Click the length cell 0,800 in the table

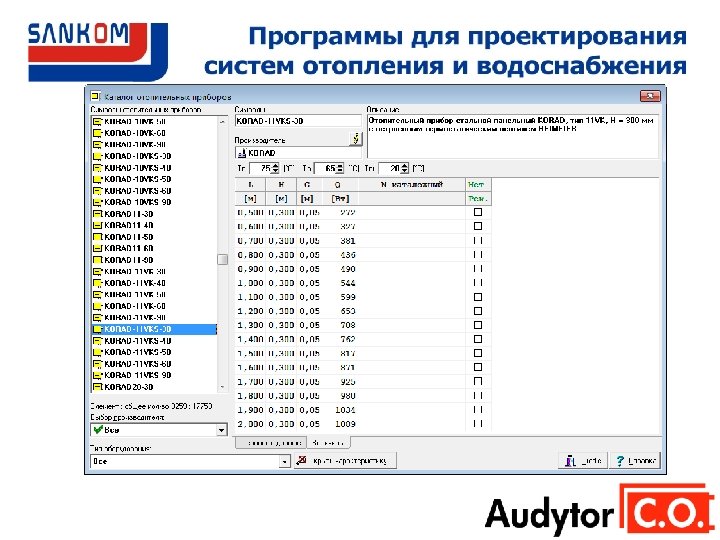[251, 255]
